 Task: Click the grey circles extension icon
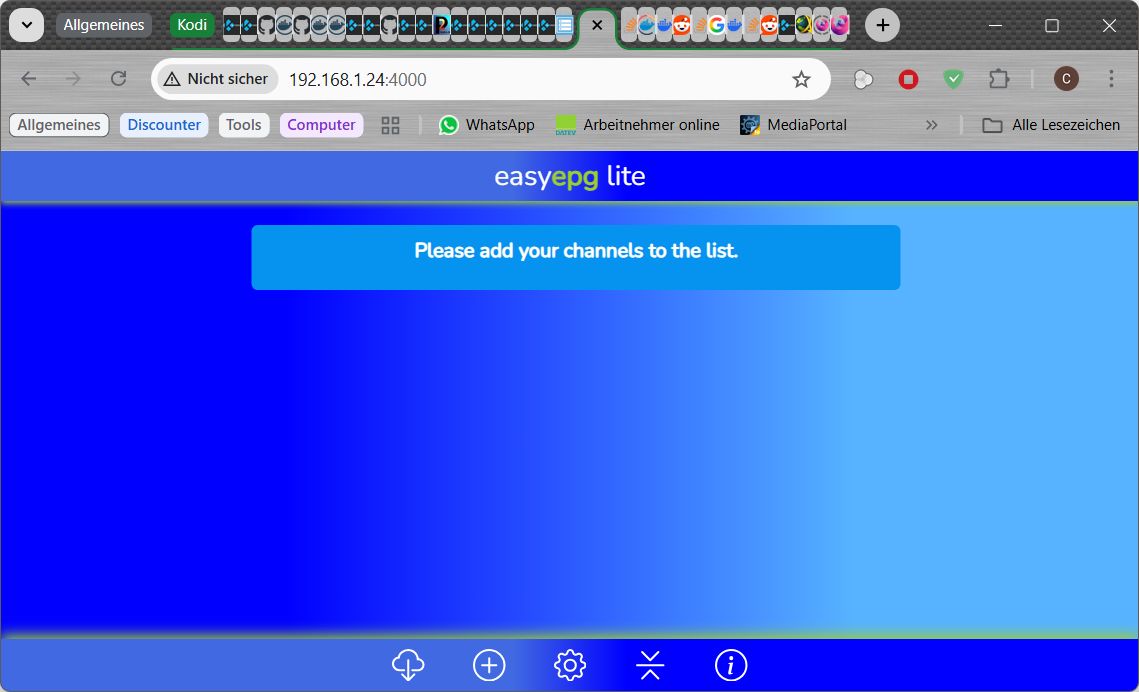point(863,79)
